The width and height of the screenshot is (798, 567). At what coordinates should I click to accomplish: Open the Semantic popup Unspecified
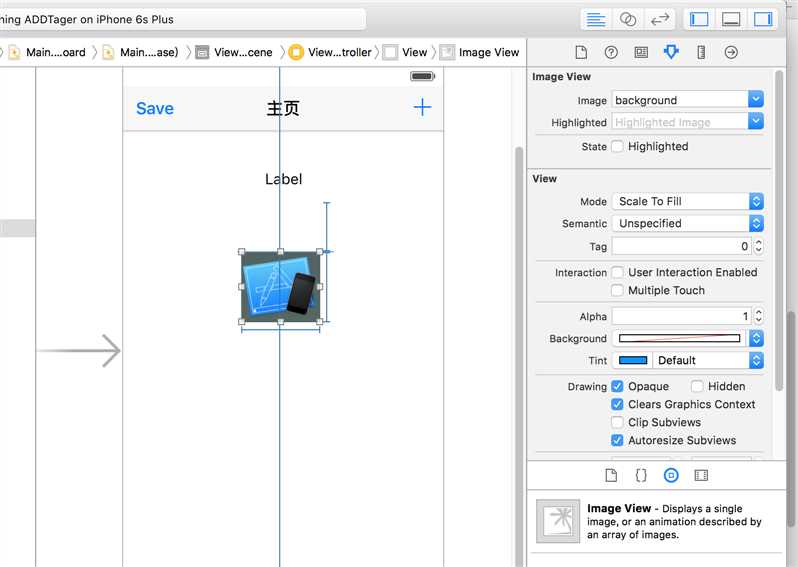click(688, 223)
